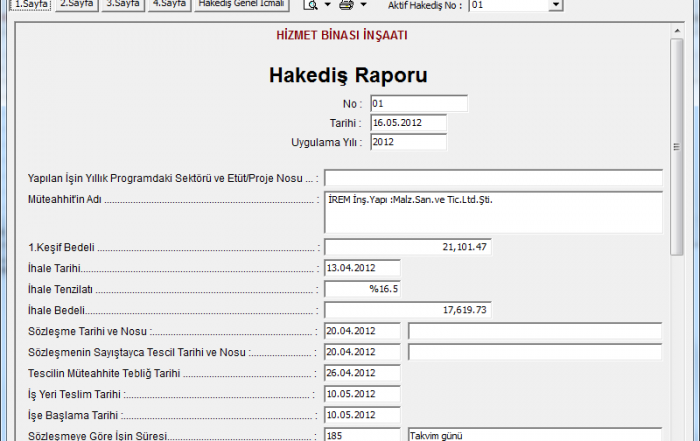Screen dimensions: 700x441
Task: Open the print preview dropdown arrow
Action: (327, 5)
